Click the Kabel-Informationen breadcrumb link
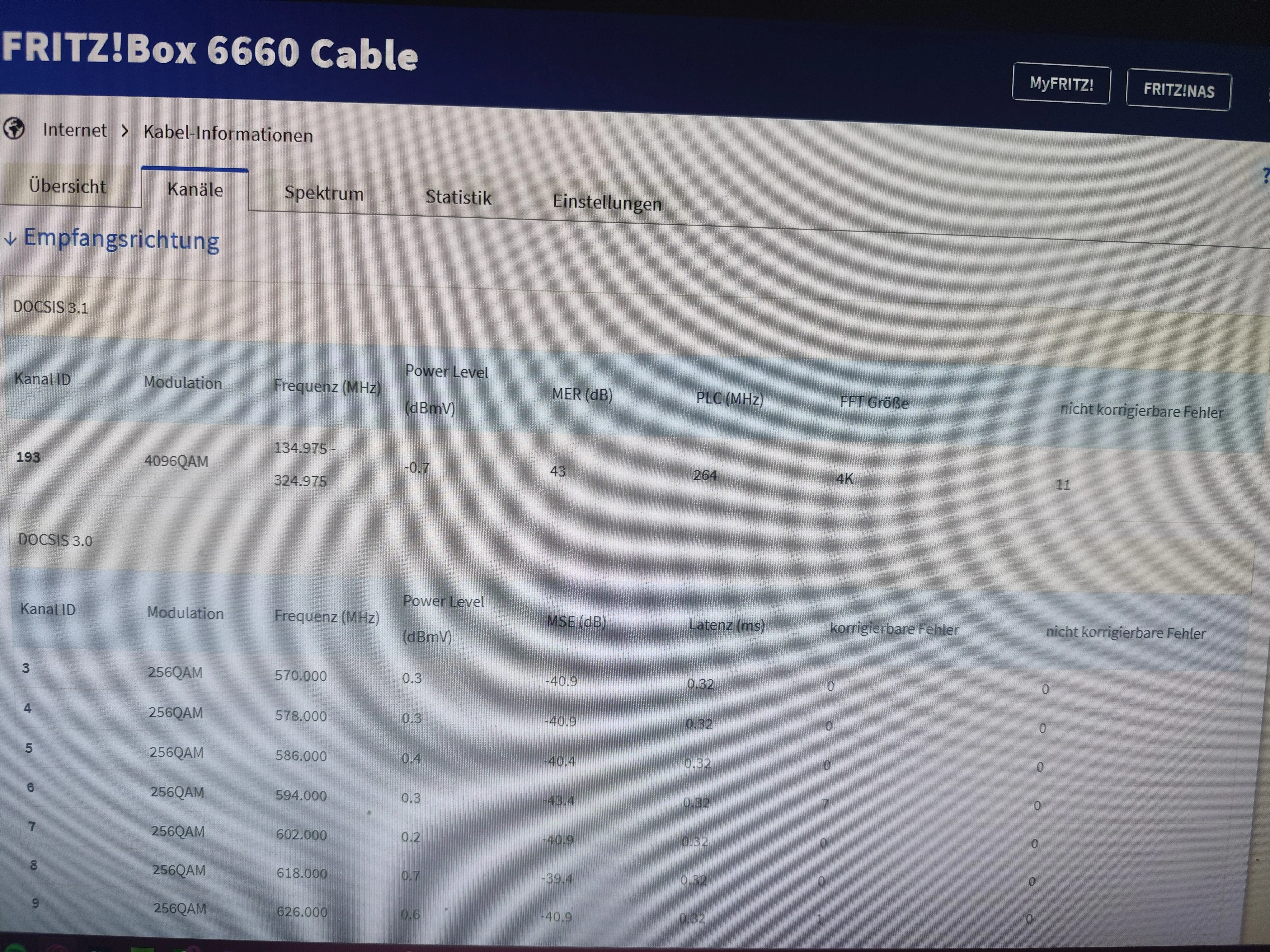Screen dimensions: 1270x952 [228, 134]
